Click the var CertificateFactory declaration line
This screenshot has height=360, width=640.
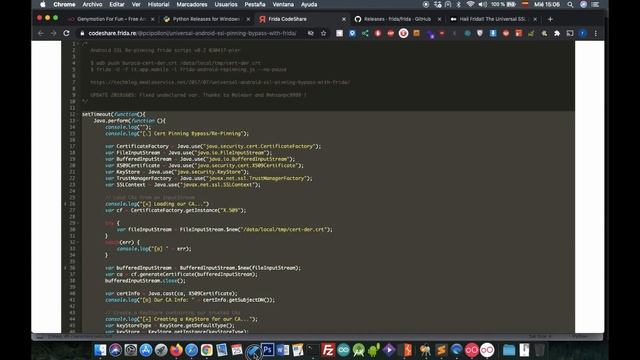pos(213,146)
